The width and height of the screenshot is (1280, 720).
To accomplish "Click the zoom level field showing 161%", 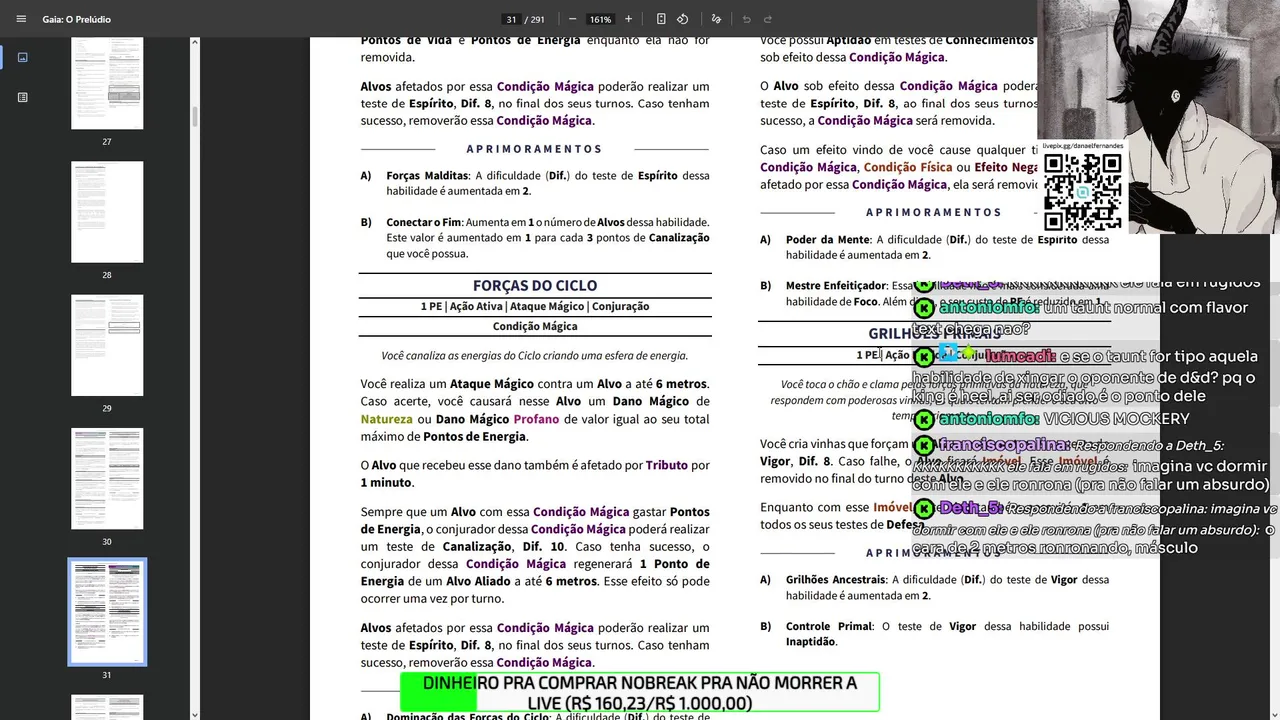I will pos(600,19).
